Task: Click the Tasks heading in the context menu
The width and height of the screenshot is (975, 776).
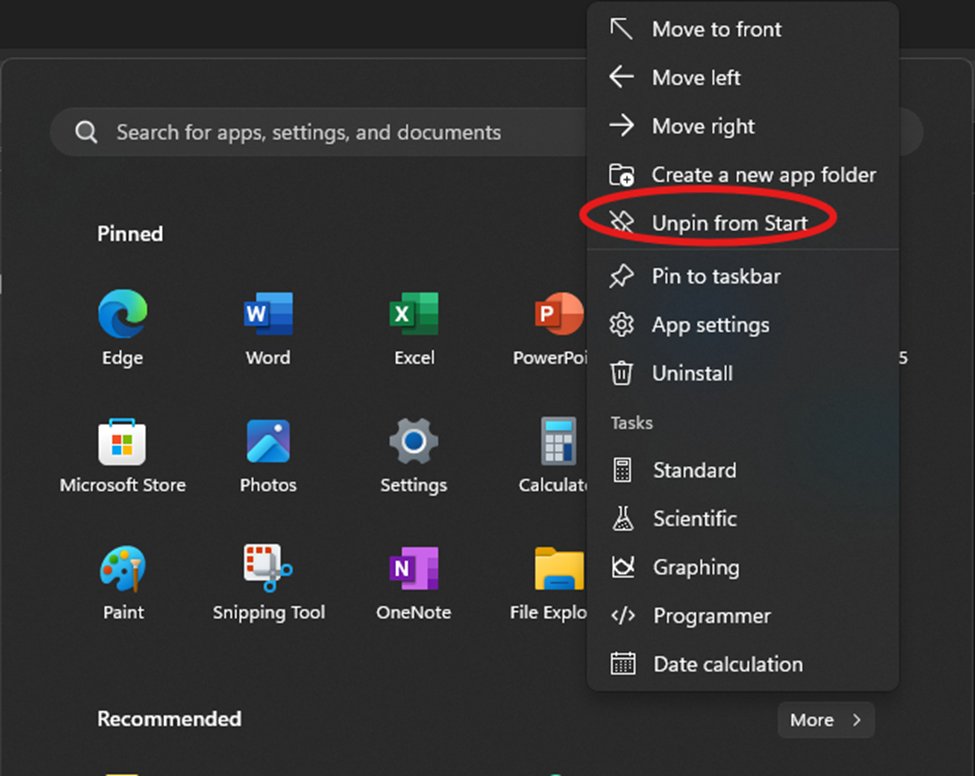Action: pos(632,423)
